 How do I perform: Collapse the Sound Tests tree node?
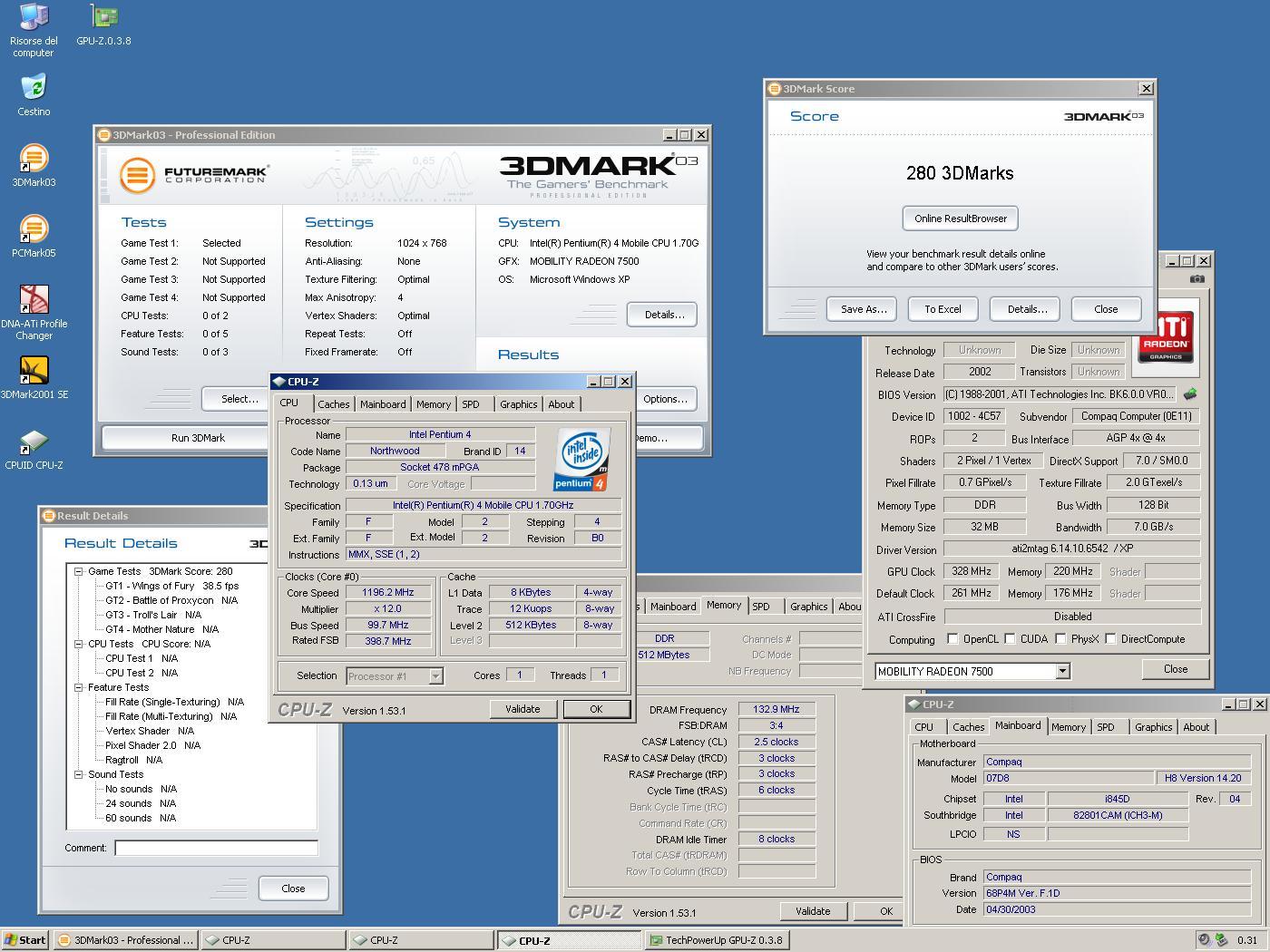point(79,774)
